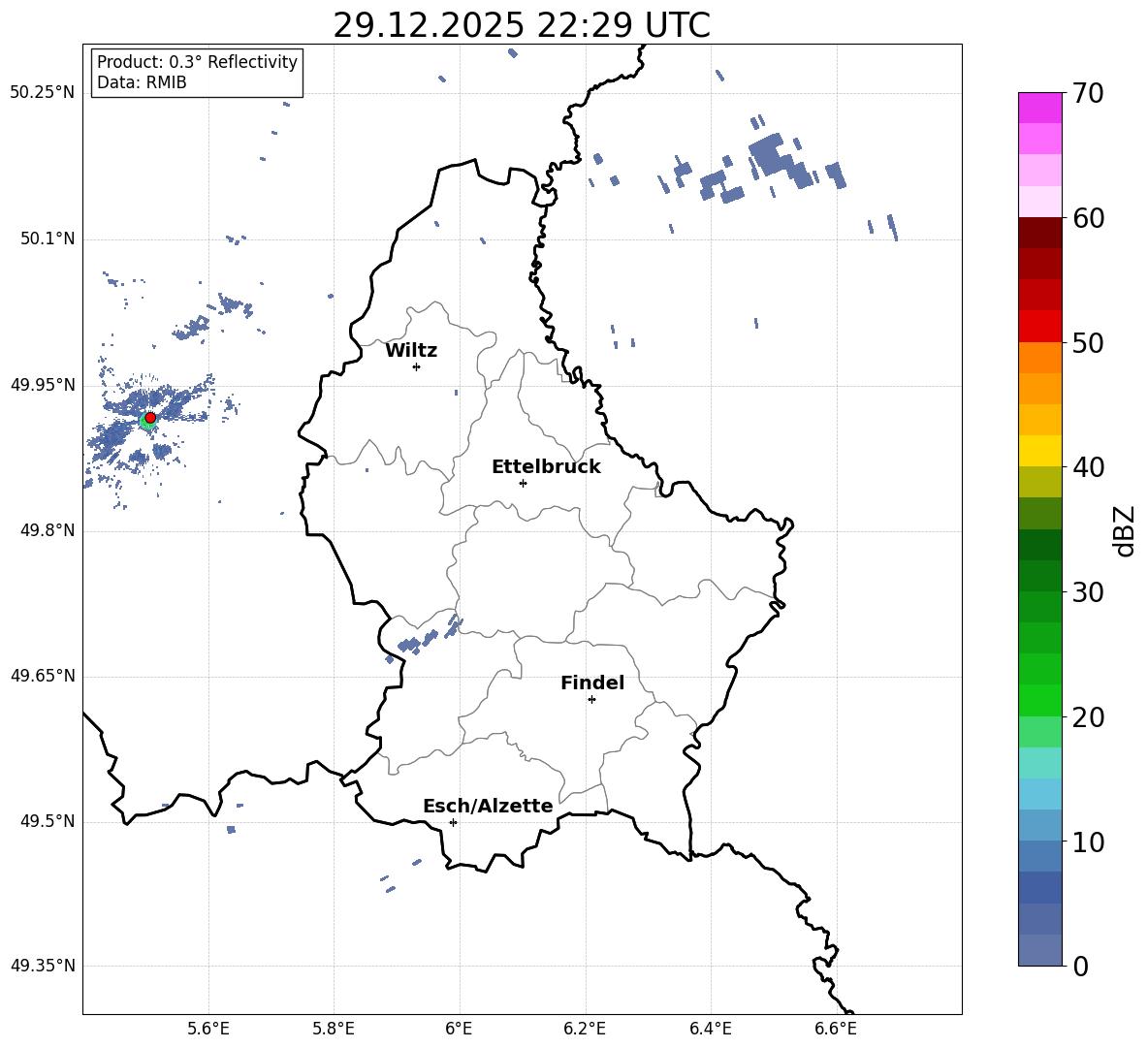
Task: Click the 49.5°N latitude label
Action: (47, 821)
